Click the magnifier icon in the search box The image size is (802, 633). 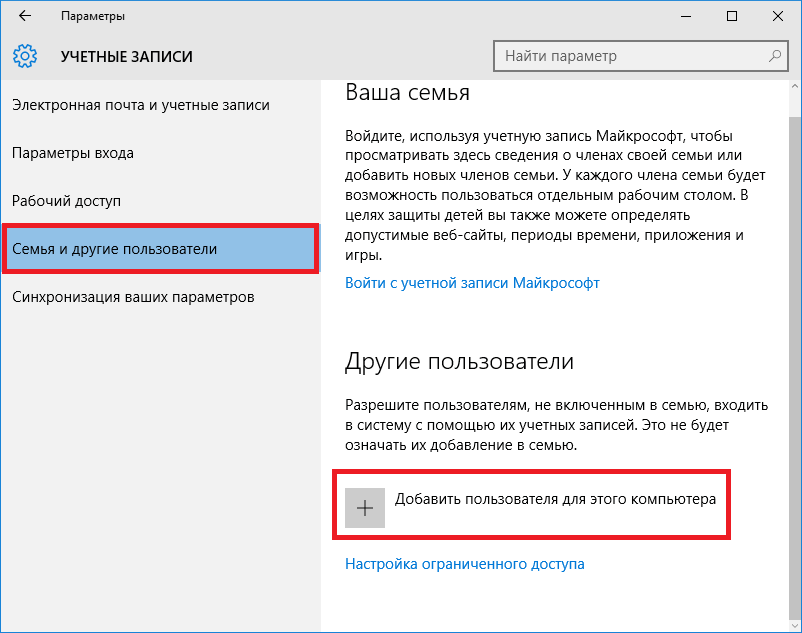click(774, 56)
